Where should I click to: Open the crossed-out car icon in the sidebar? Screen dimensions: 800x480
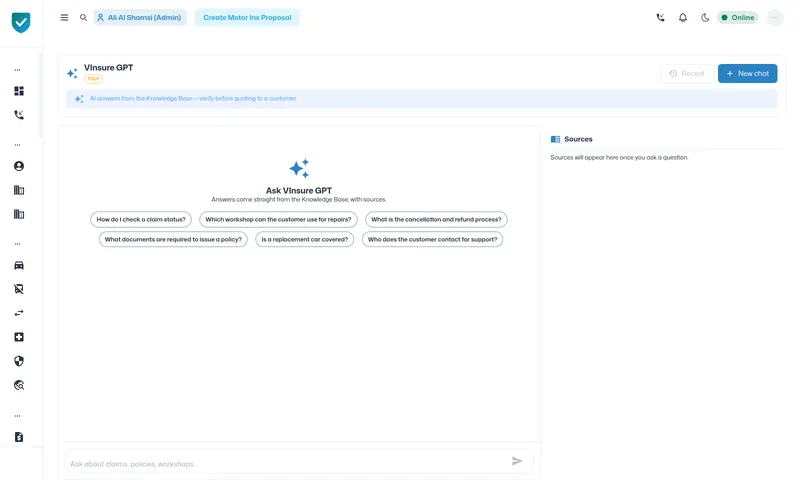[x=19, y=289]
